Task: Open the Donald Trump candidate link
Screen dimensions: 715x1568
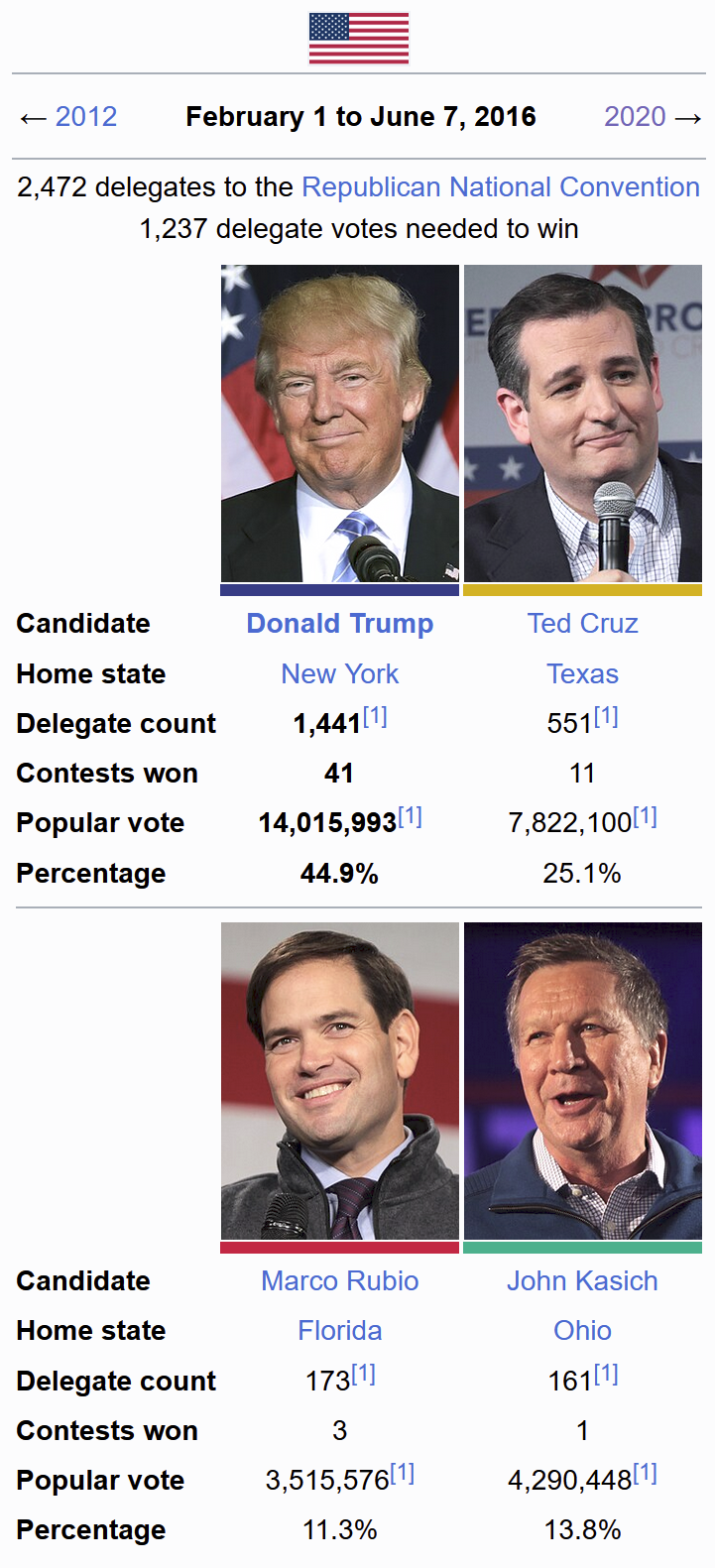Action: pos(340,624)
